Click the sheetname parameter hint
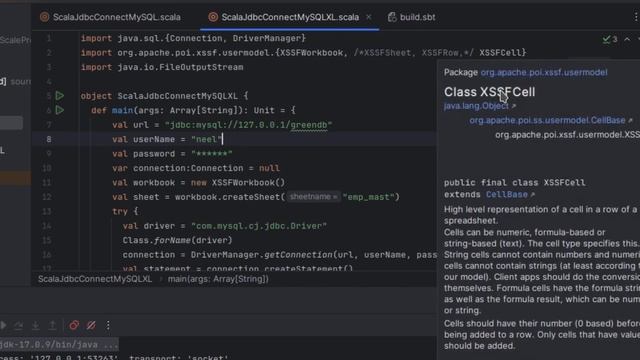The image size is (640, 360). (313, 197)
